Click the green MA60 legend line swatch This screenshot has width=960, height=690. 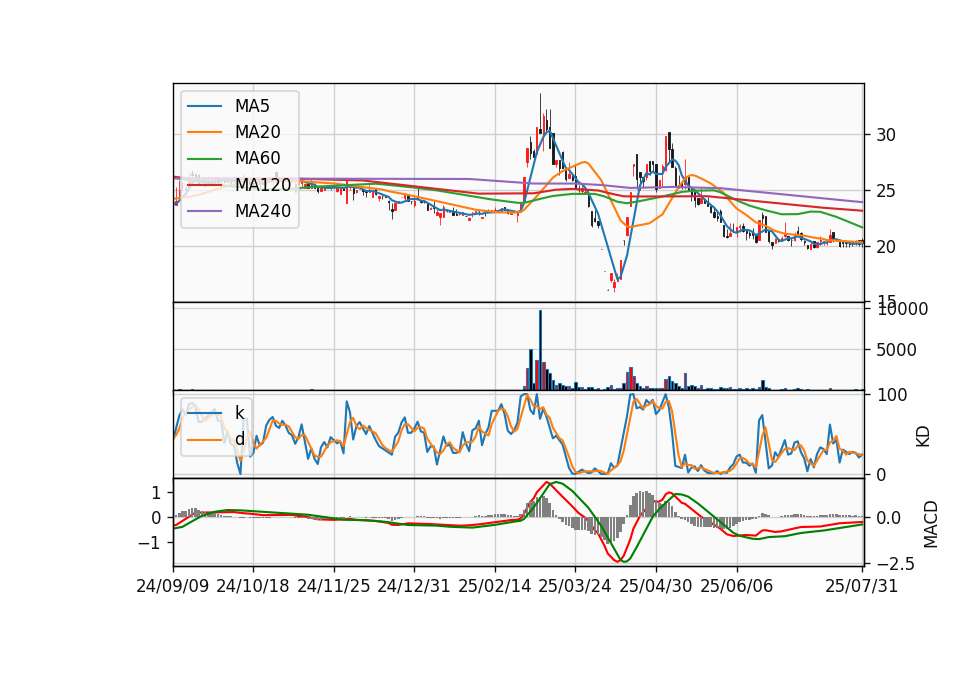204,158
